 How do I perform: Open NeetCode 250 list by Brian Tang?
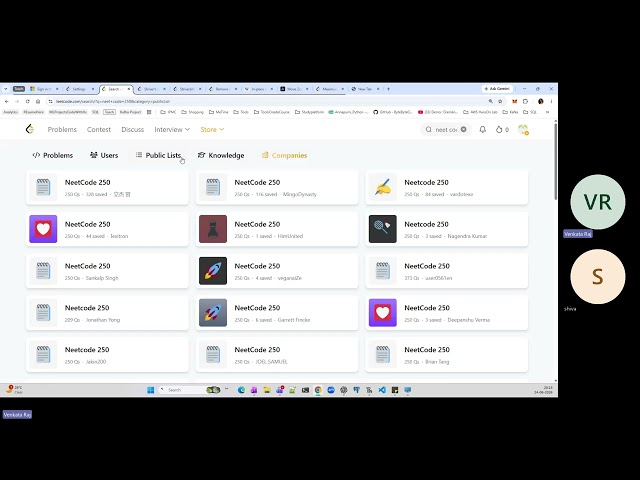447,354
